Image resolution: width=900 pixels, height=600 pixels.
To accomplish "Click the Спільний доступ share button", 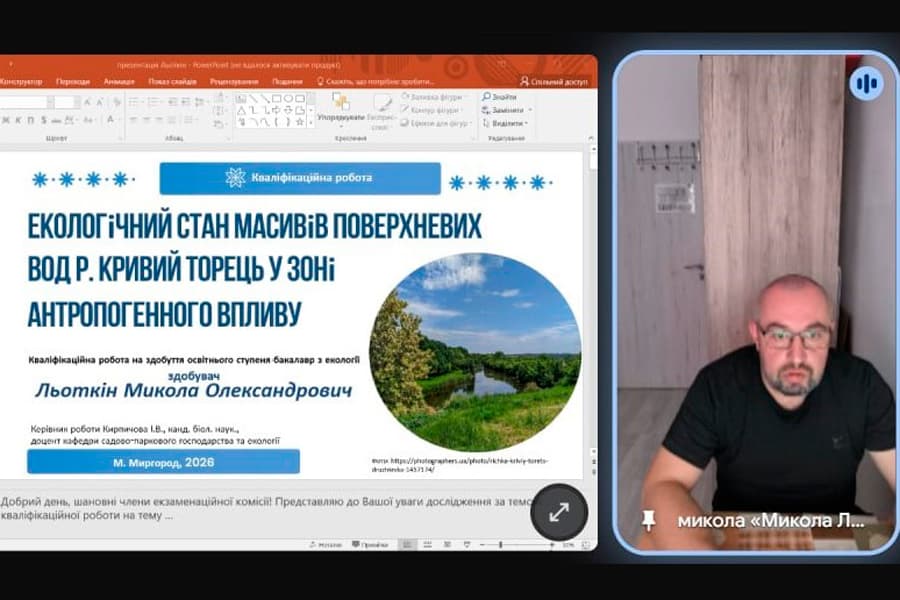I will pos(554,82).
